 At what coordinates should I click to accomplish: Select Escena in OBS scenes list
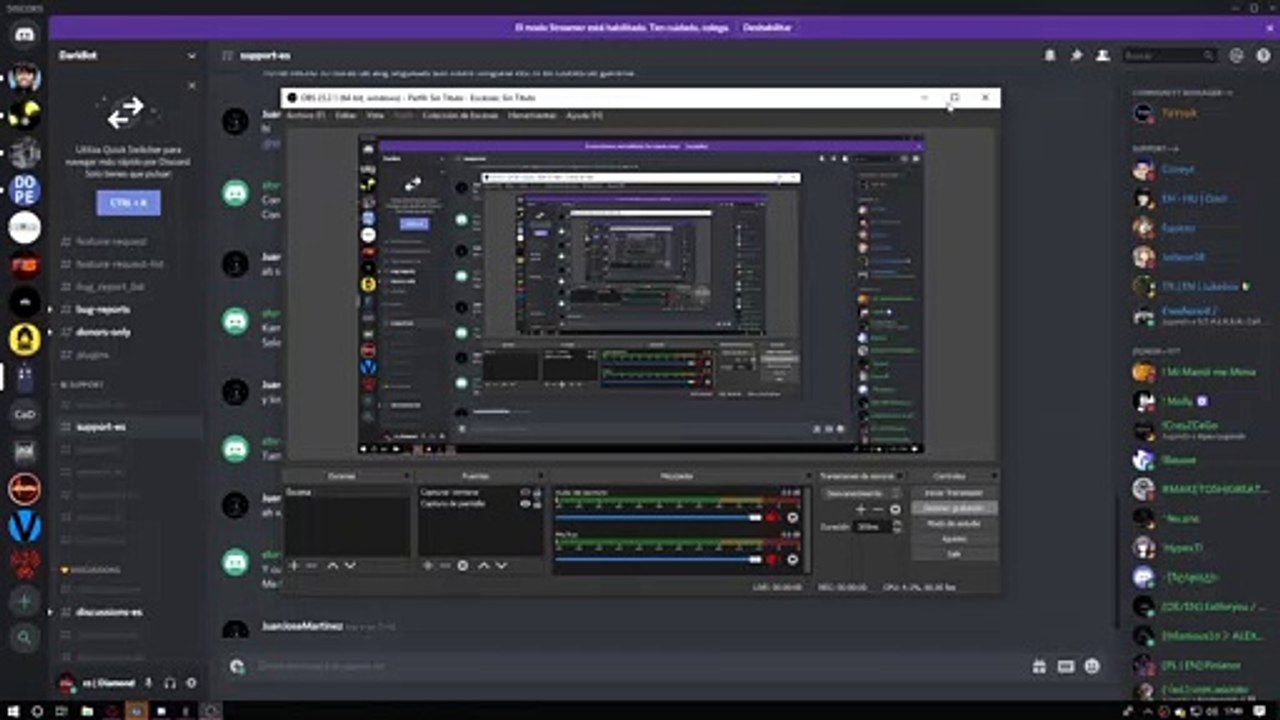pyautogui.click(x=346, y=493)
